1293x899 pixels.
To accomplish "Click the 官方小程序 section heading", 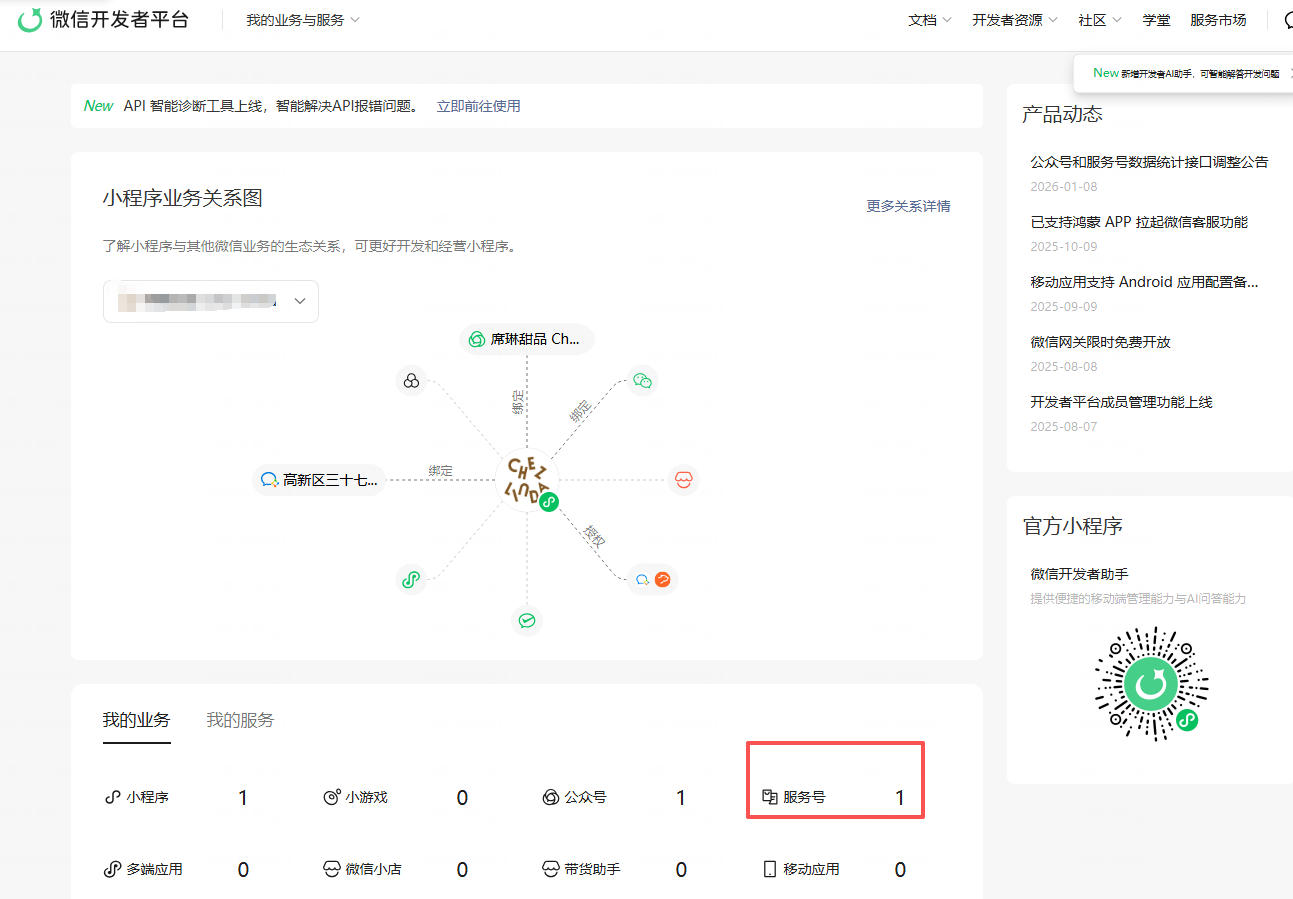I will tap(1072, 526).
